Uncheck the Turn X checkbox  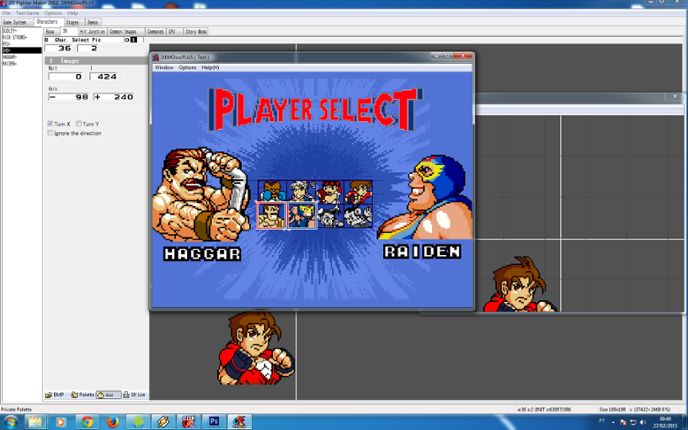(50, 124)
